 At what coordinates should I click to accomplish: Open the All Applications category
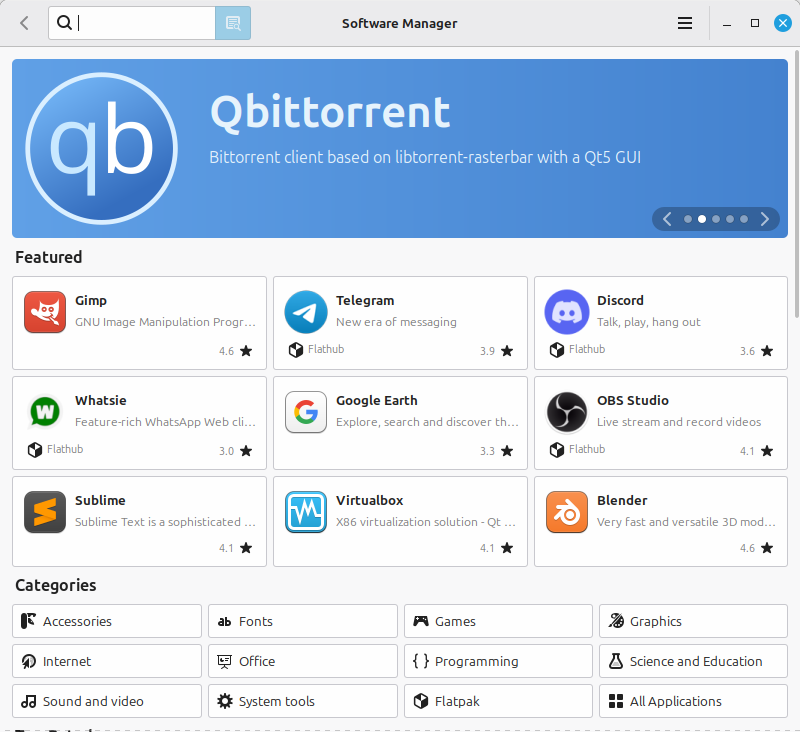(x=693, y=701)
